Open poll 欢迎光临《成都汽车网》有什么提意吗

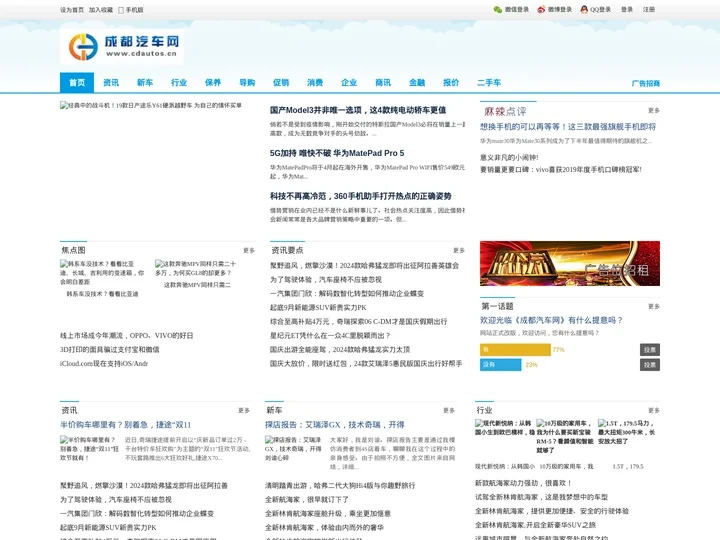[x=551, y=320]
